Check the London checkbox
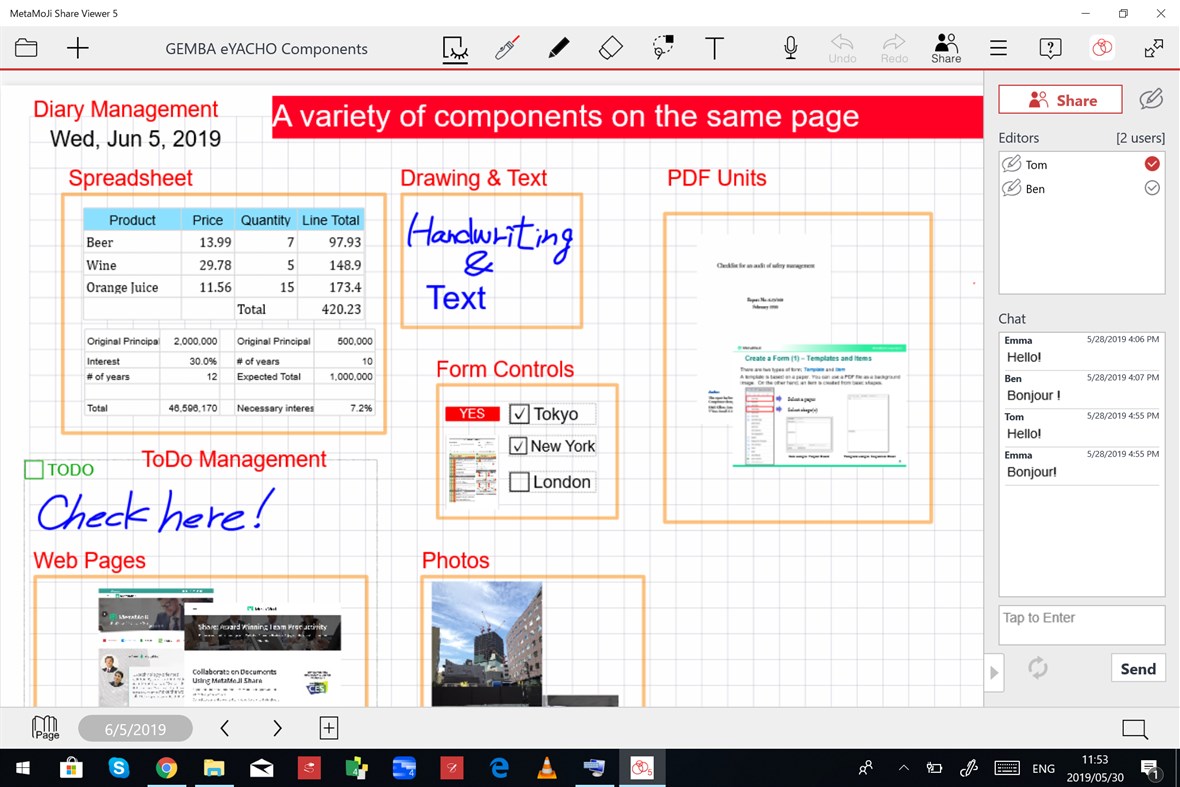 click(x=519, y=481)
